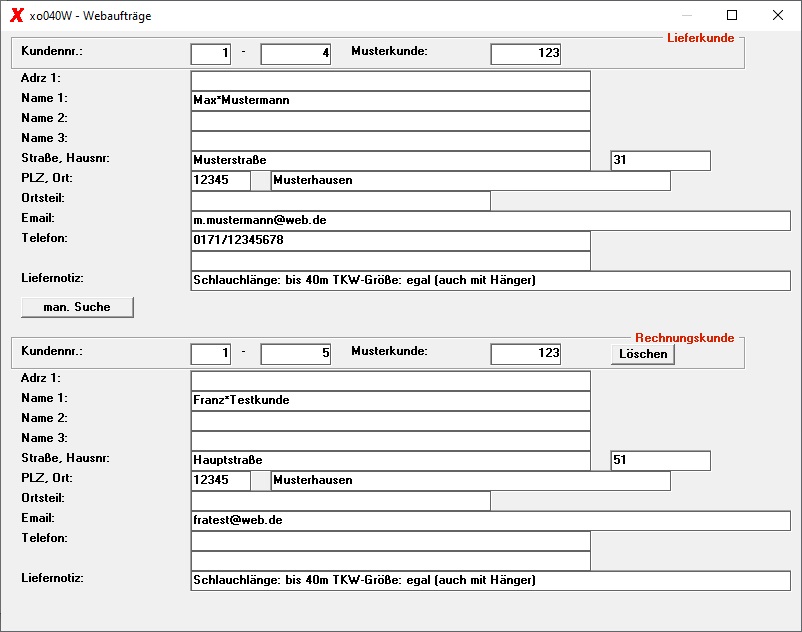The height and width of the screenshot is (632, 802).
Task: Click the Straße, Hausnr label in Rechnungskunde section
Action: (65, 458)
